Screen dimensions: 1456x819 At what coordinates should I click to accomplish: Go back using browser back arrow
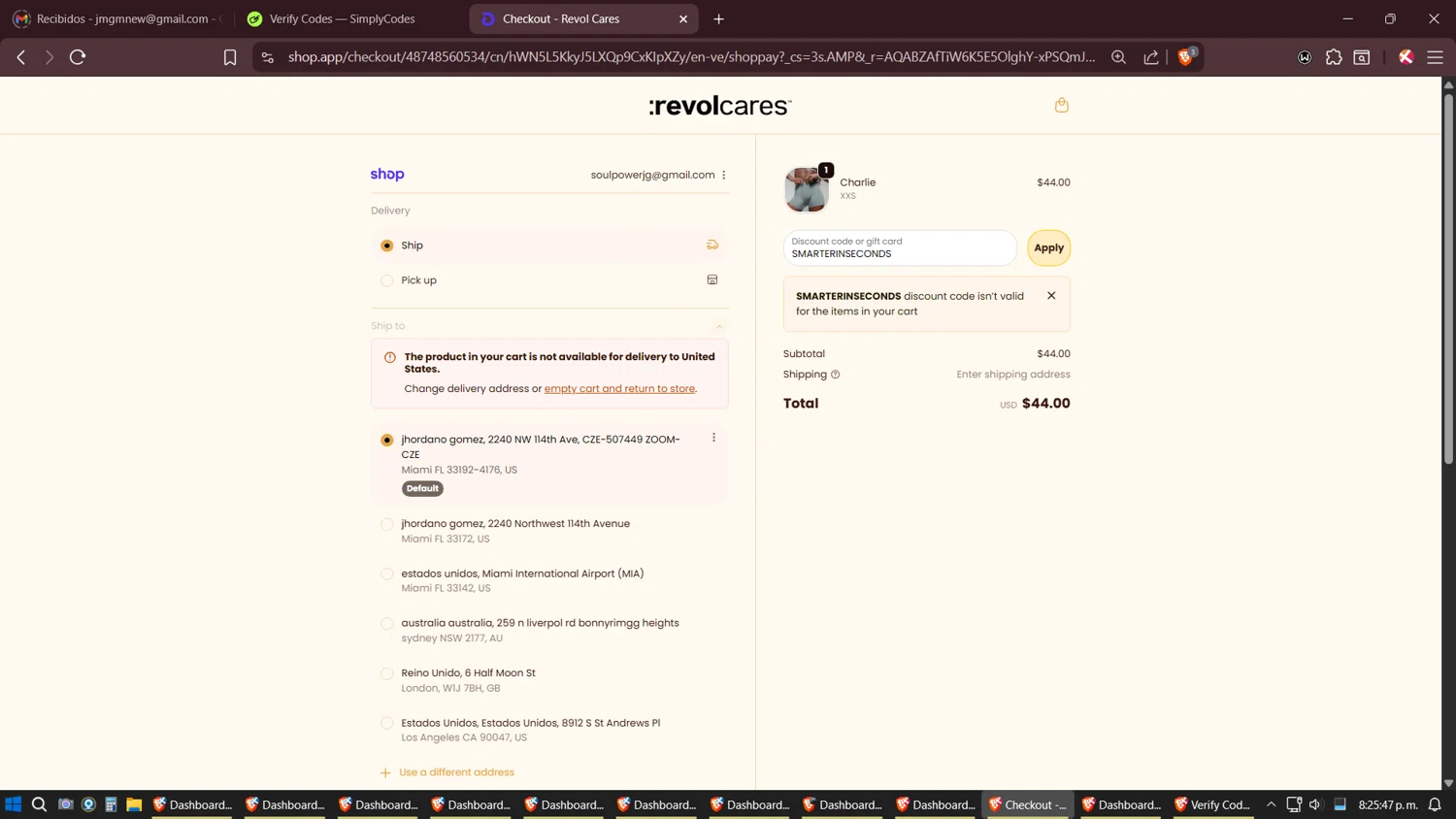(21, 57)
